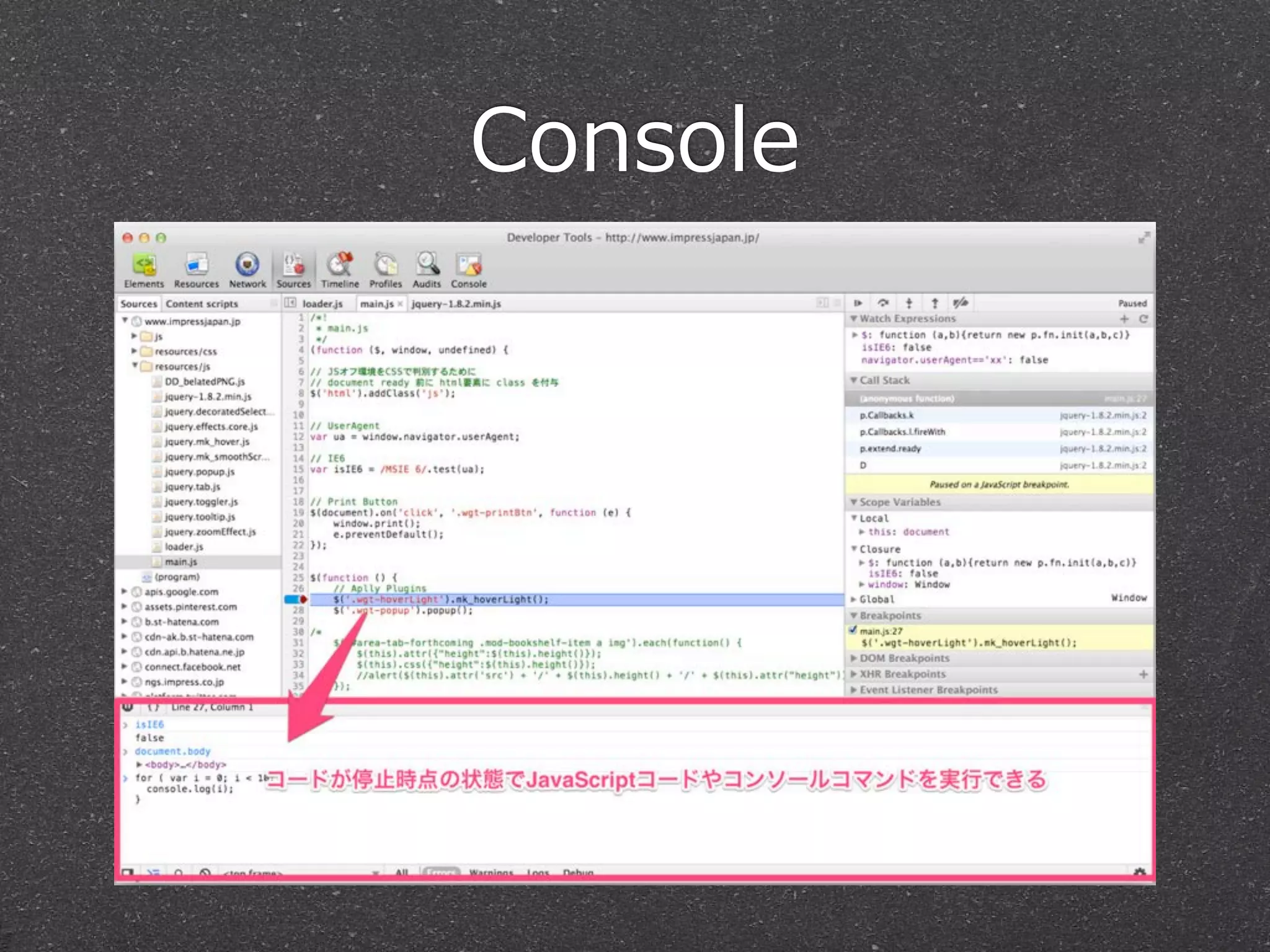Step into next function call
The image size is (1270, 952).
point(909,303)
